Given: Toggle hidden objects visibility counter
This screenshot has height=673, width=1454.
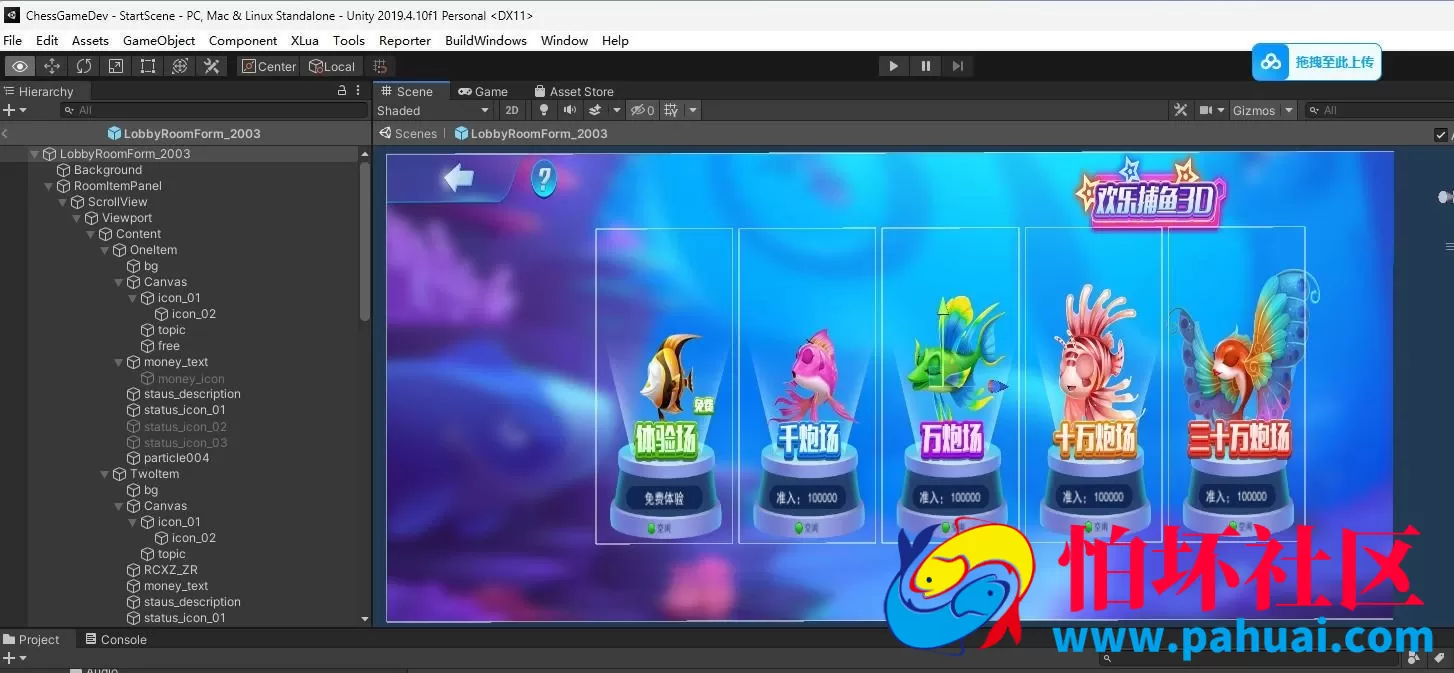Looking at the screenshot, I should [643, 110].
